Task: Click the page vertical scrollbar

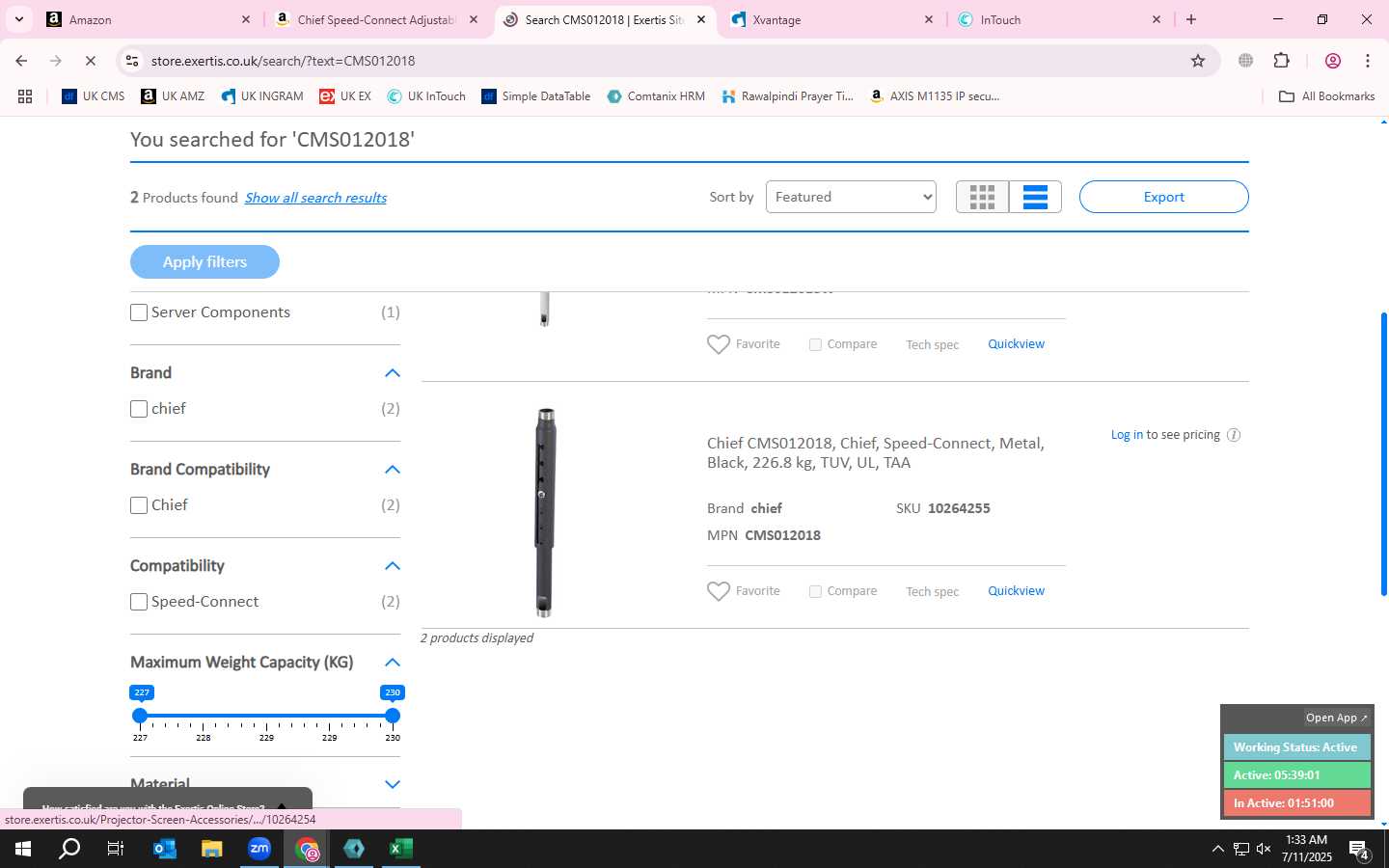Action: pos(1384,453)
